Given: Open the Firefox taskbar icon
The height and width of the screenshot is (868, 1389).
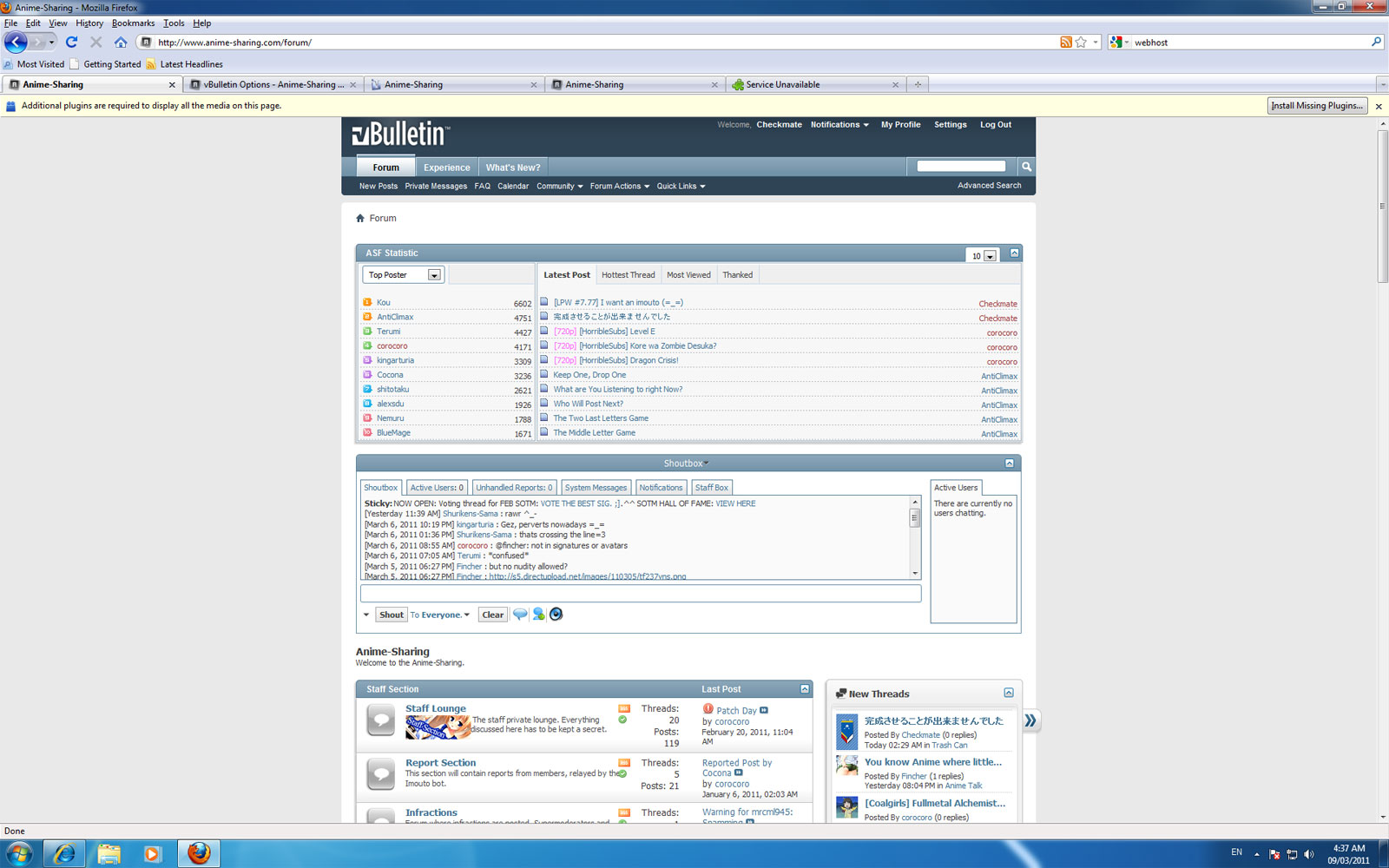Looking at the screenshot, I should [x=199, y=853].
